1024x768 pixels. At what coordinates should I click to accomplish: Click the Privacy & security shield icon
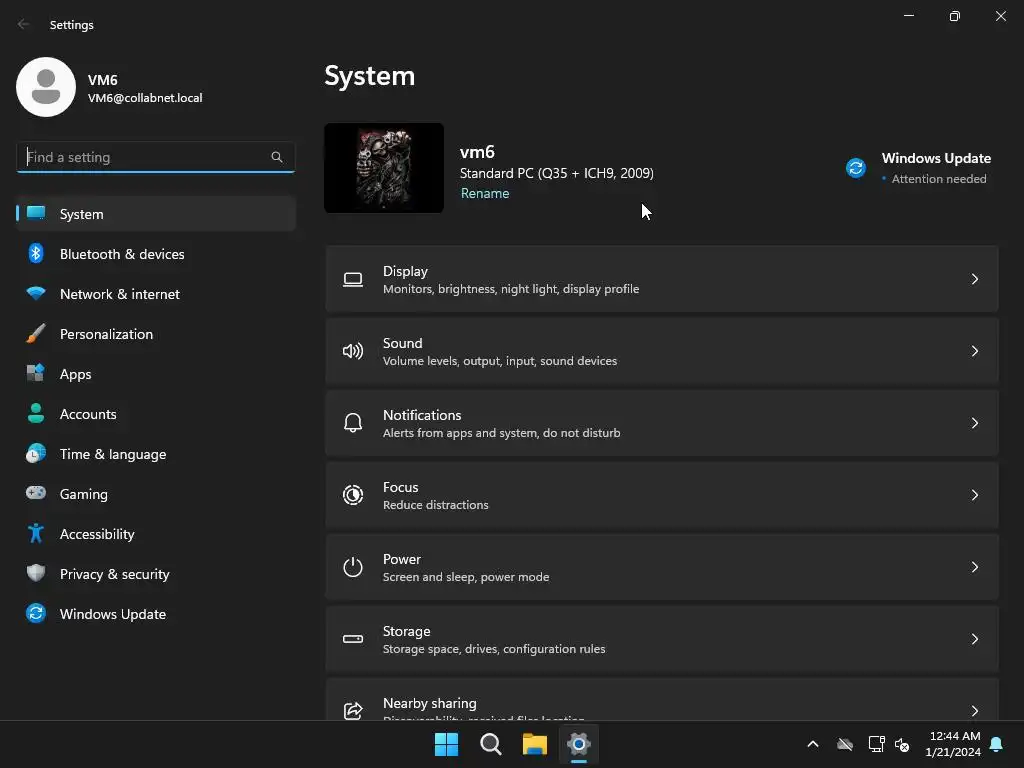tap(36, 573)
